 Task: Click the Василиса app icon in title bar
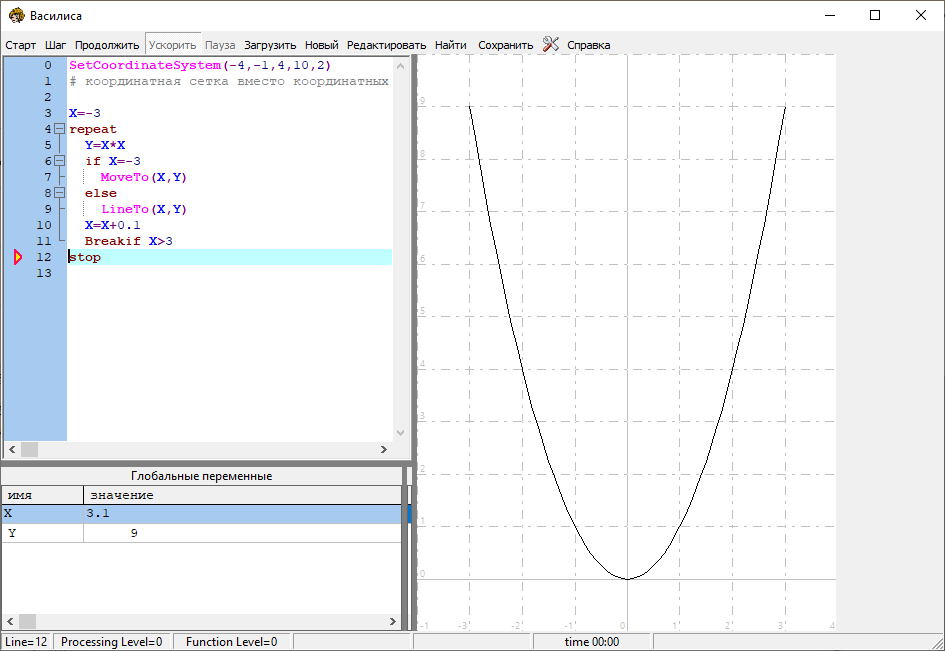click(15, 15)
